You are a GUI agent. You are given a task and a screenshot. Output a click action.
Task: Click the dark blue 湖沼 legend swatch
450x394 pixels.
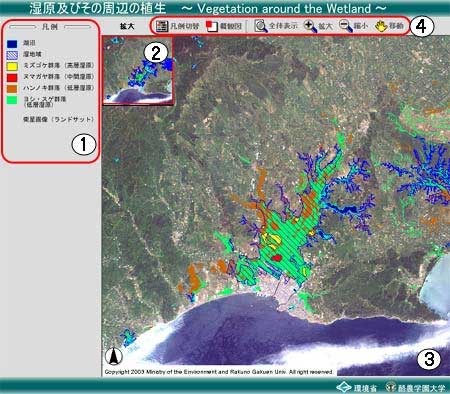12,44
